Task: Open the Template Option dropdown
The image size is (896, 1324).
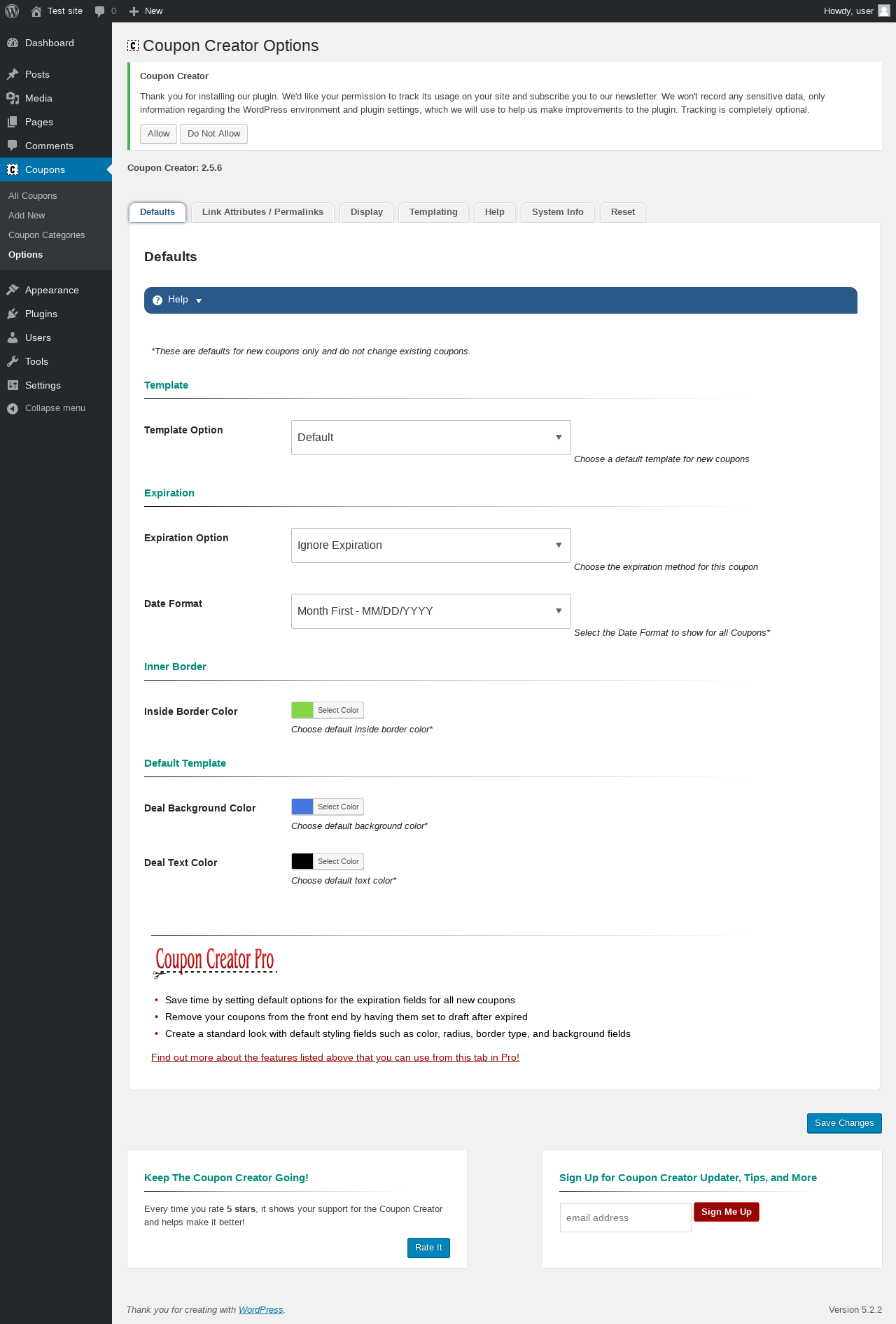Action: click(x=431, y=438)
